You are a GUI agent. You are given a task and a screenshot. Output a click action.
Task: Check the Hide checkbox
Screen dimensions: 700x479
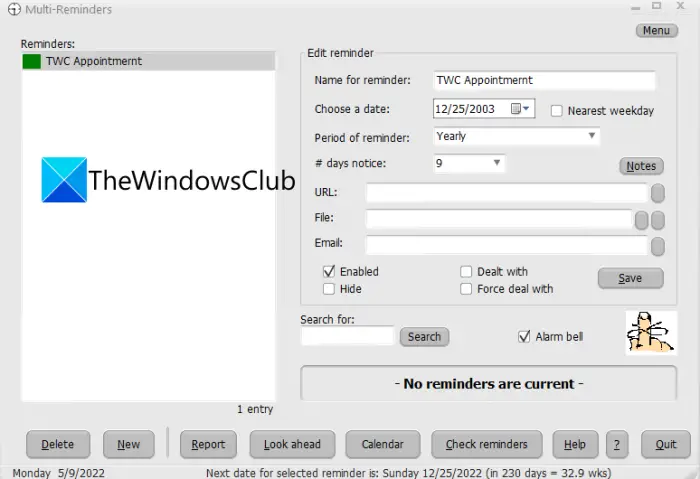pyautogui.click(x=329, y=289)
